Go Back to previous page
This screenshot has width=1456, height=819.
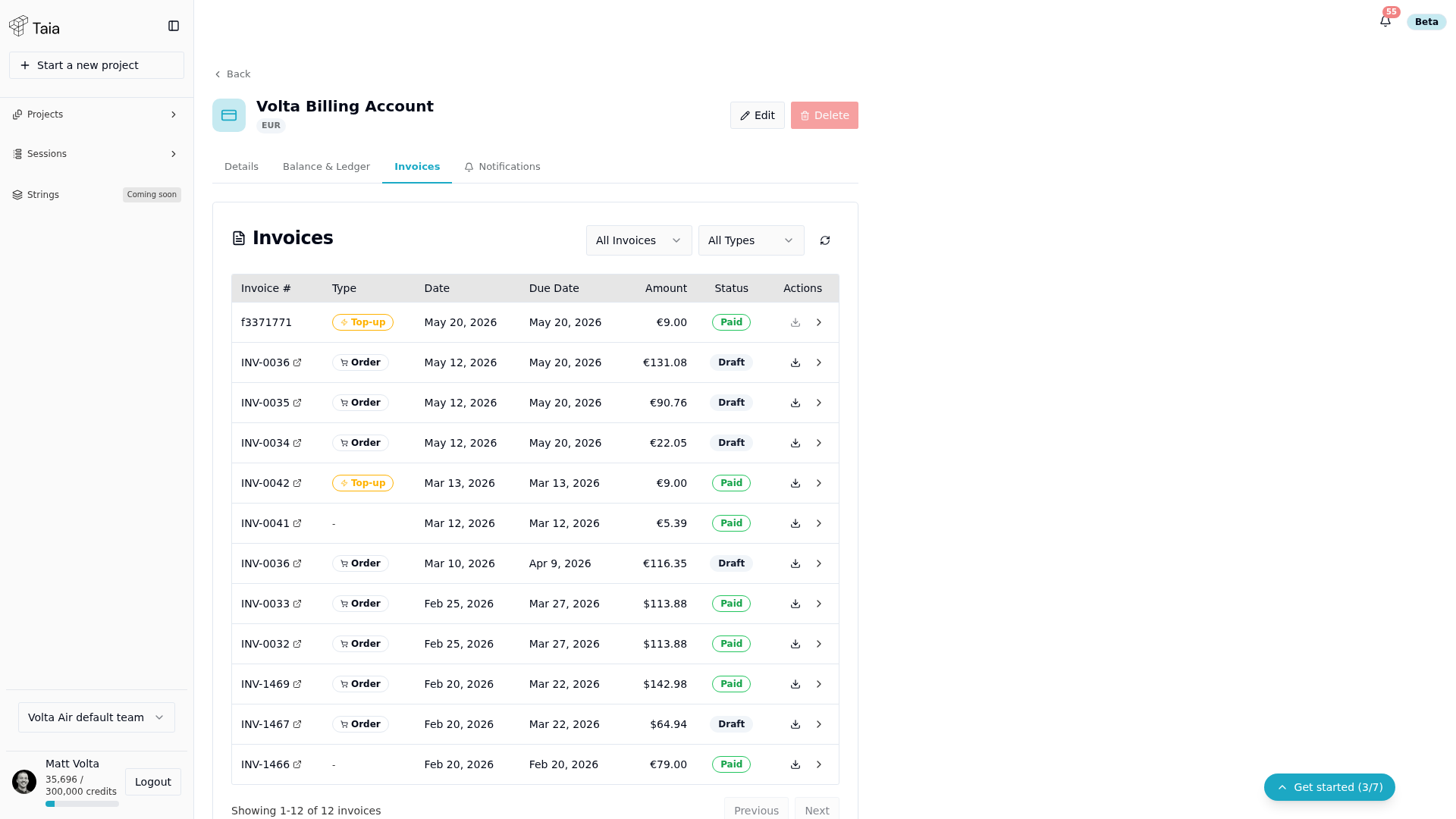(232, 74)
